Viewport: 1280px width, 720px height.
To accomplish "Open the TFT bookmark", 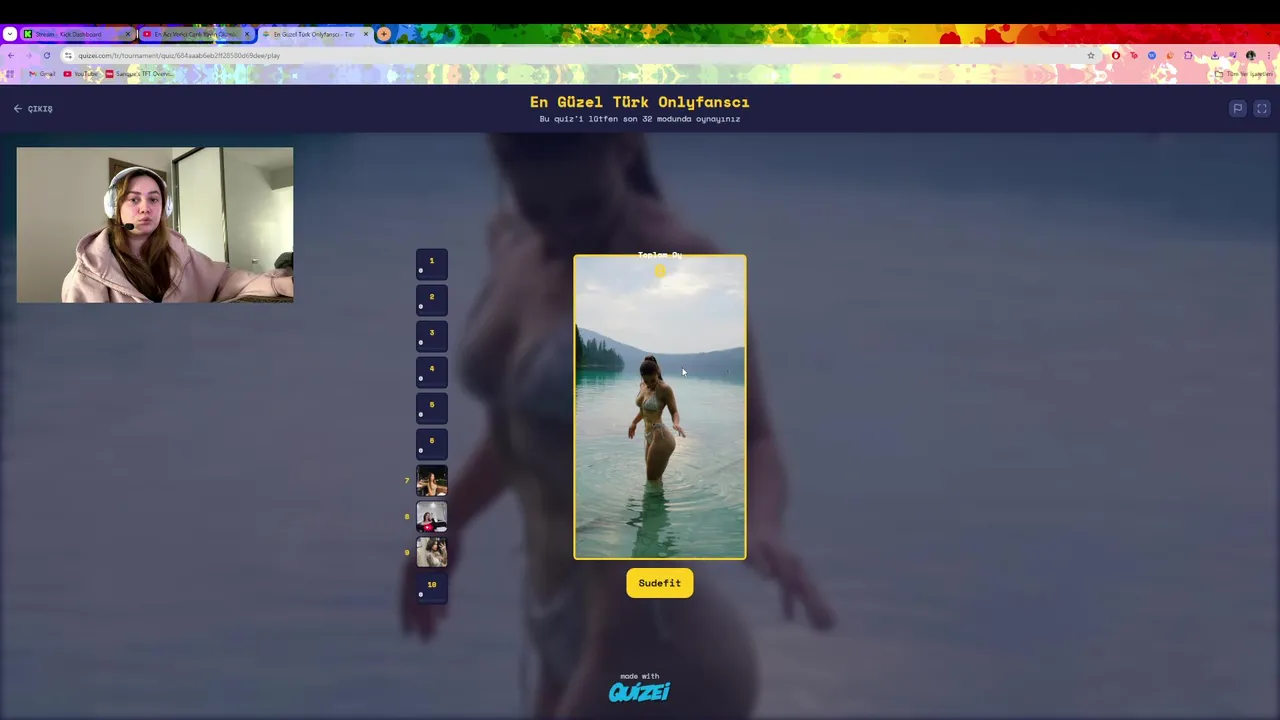I will point(139,73).
